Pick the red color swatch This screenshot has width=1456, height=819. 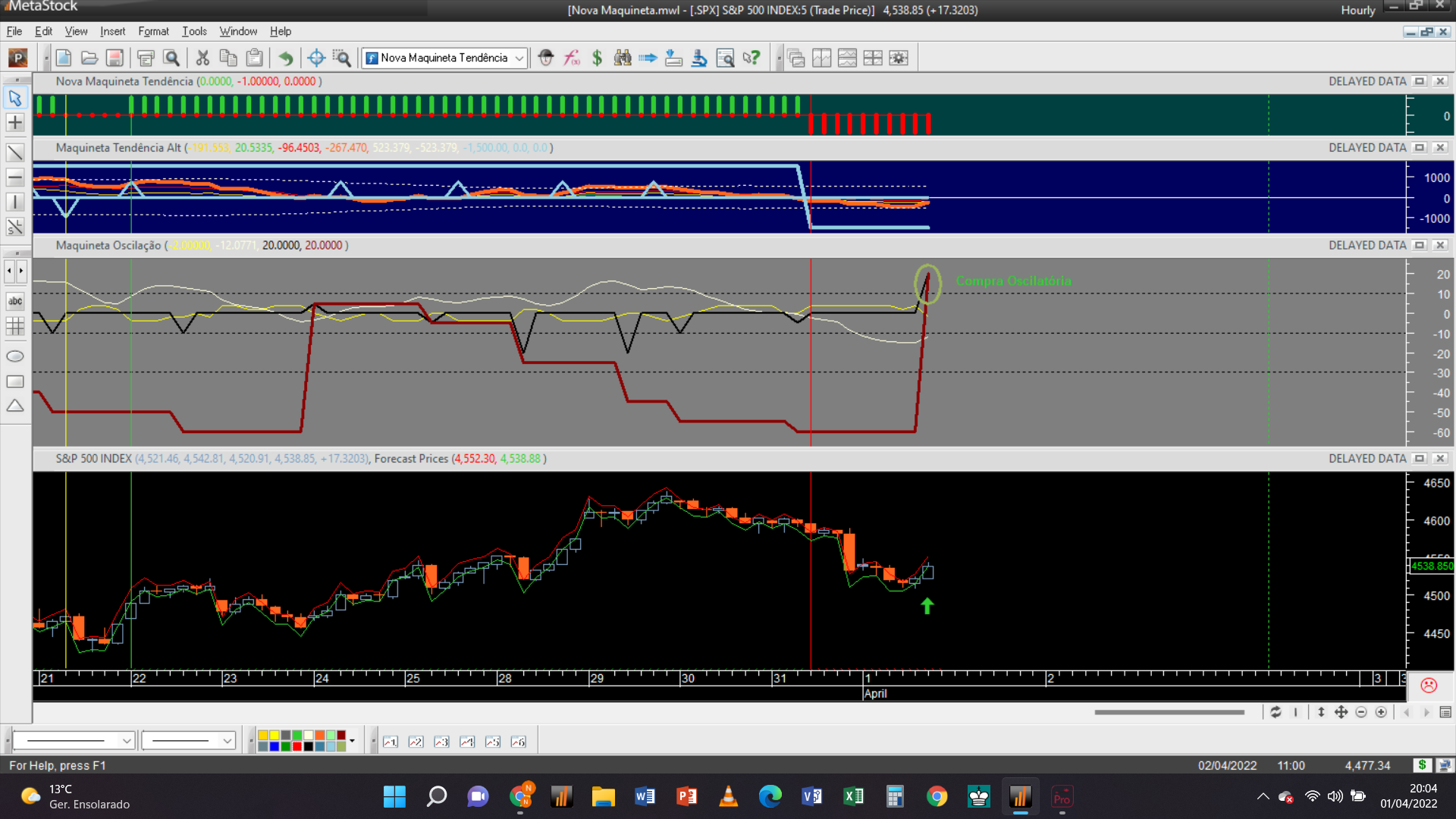point(297,747)
